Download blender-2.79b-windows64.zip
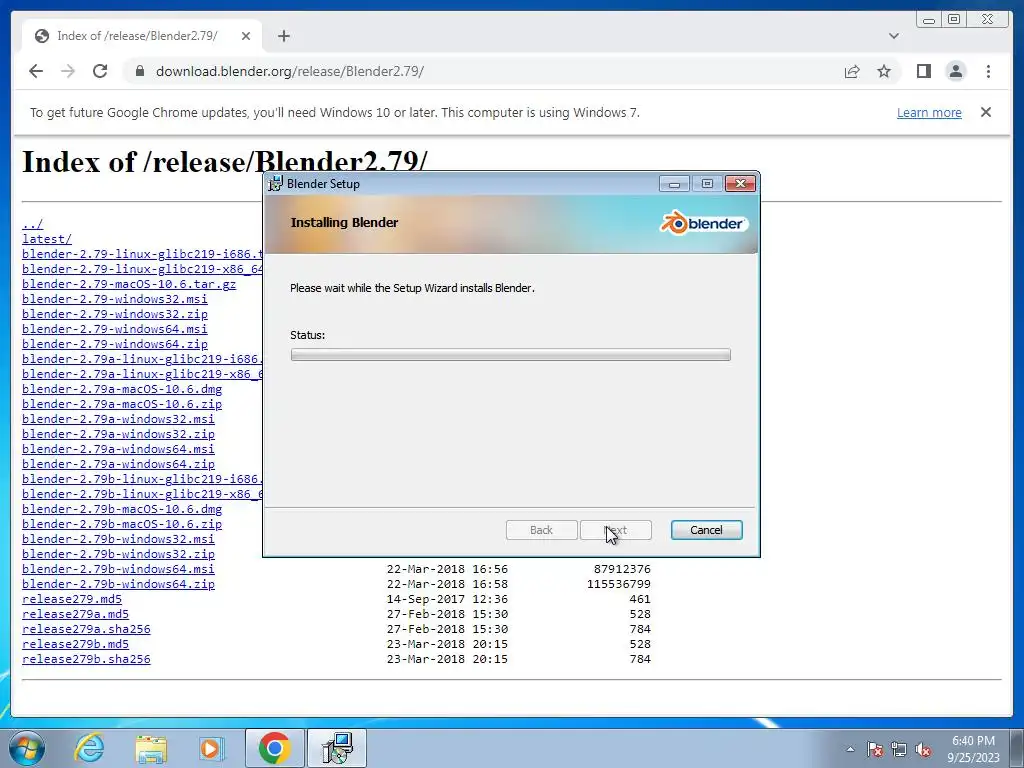 coord(118,584)
